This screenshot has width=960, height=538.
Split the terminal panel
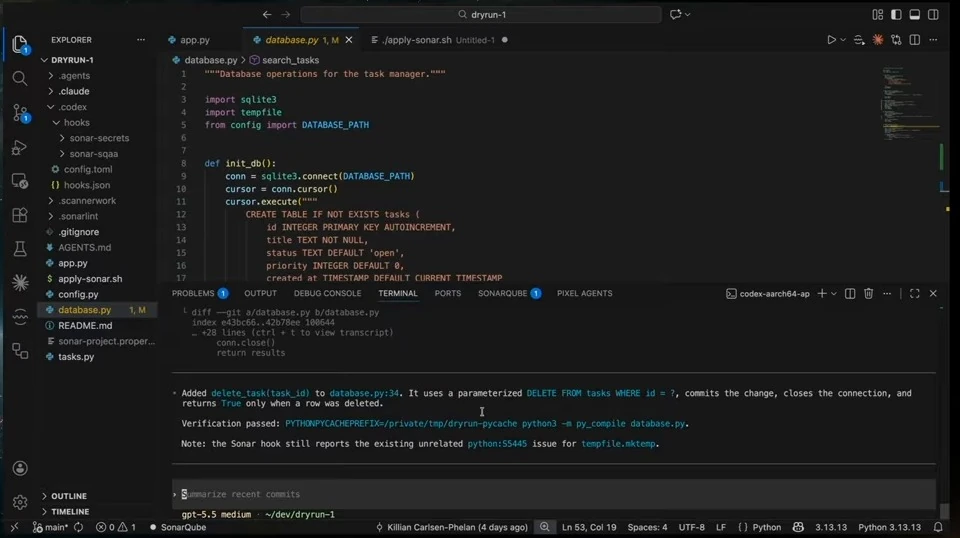(850, 294)
